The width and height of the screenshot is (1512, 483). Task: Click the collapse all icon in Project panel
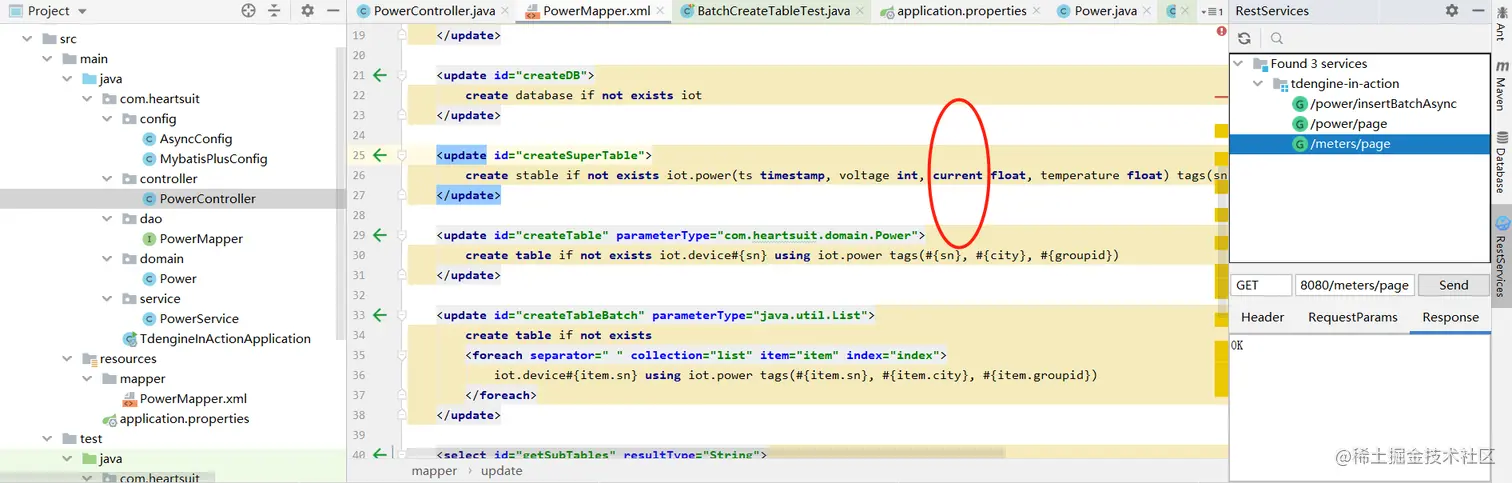(276, 11)
